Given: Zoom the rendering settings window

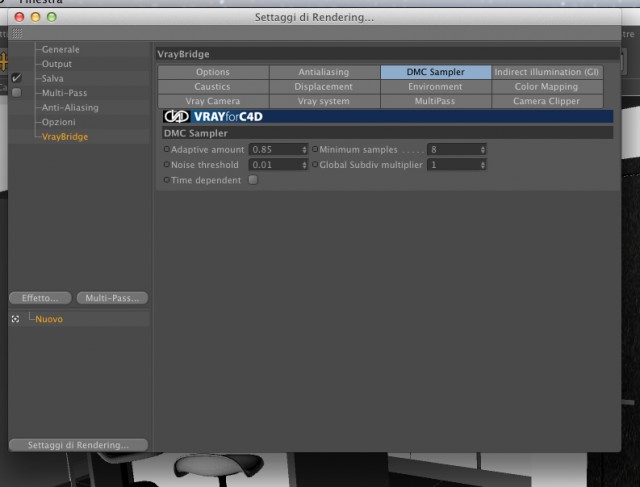Looking at the screenshot, I should [x=52, y=17].
